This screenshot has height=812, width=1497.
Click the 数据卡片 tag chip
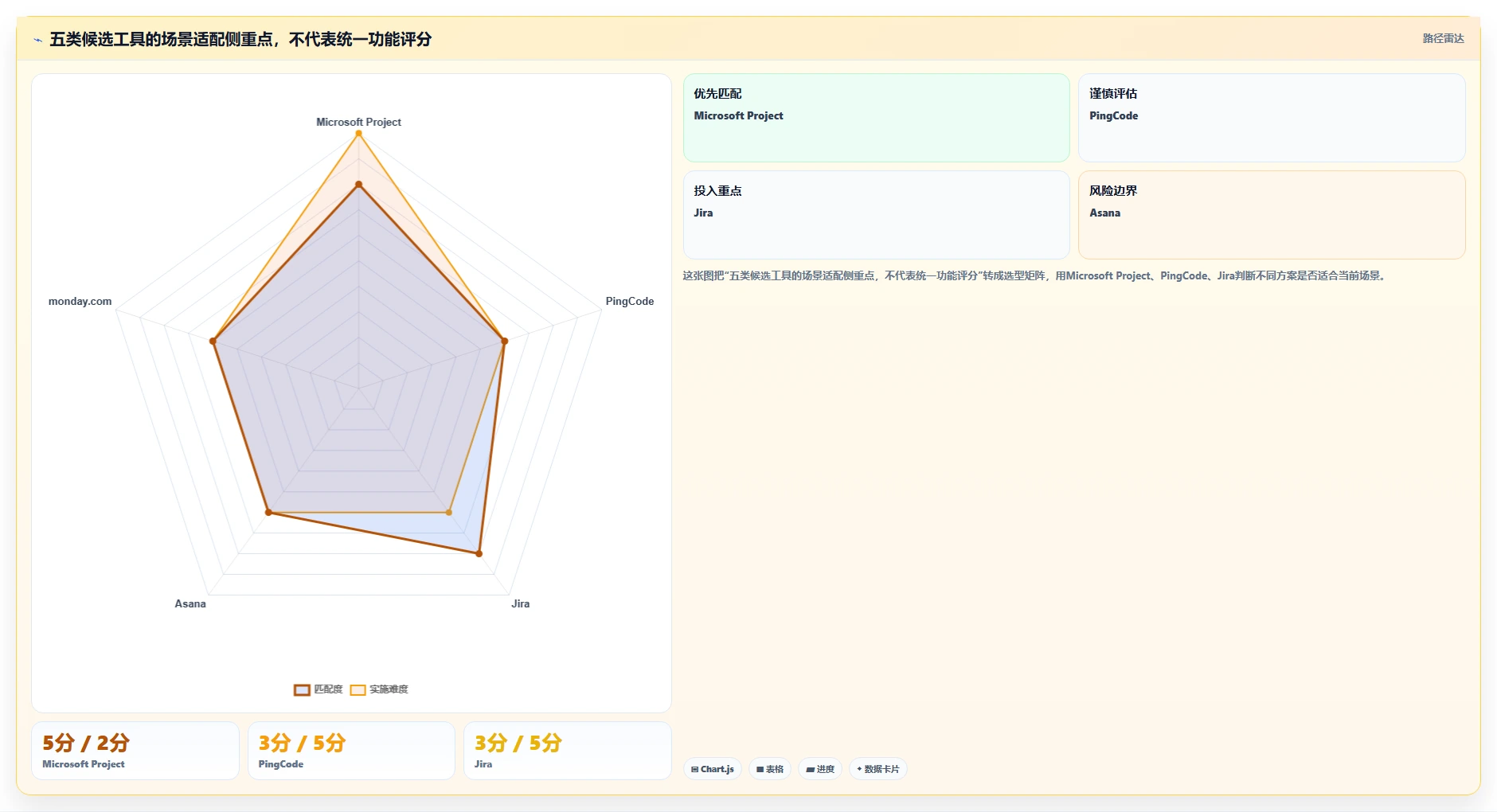(878, 769)
